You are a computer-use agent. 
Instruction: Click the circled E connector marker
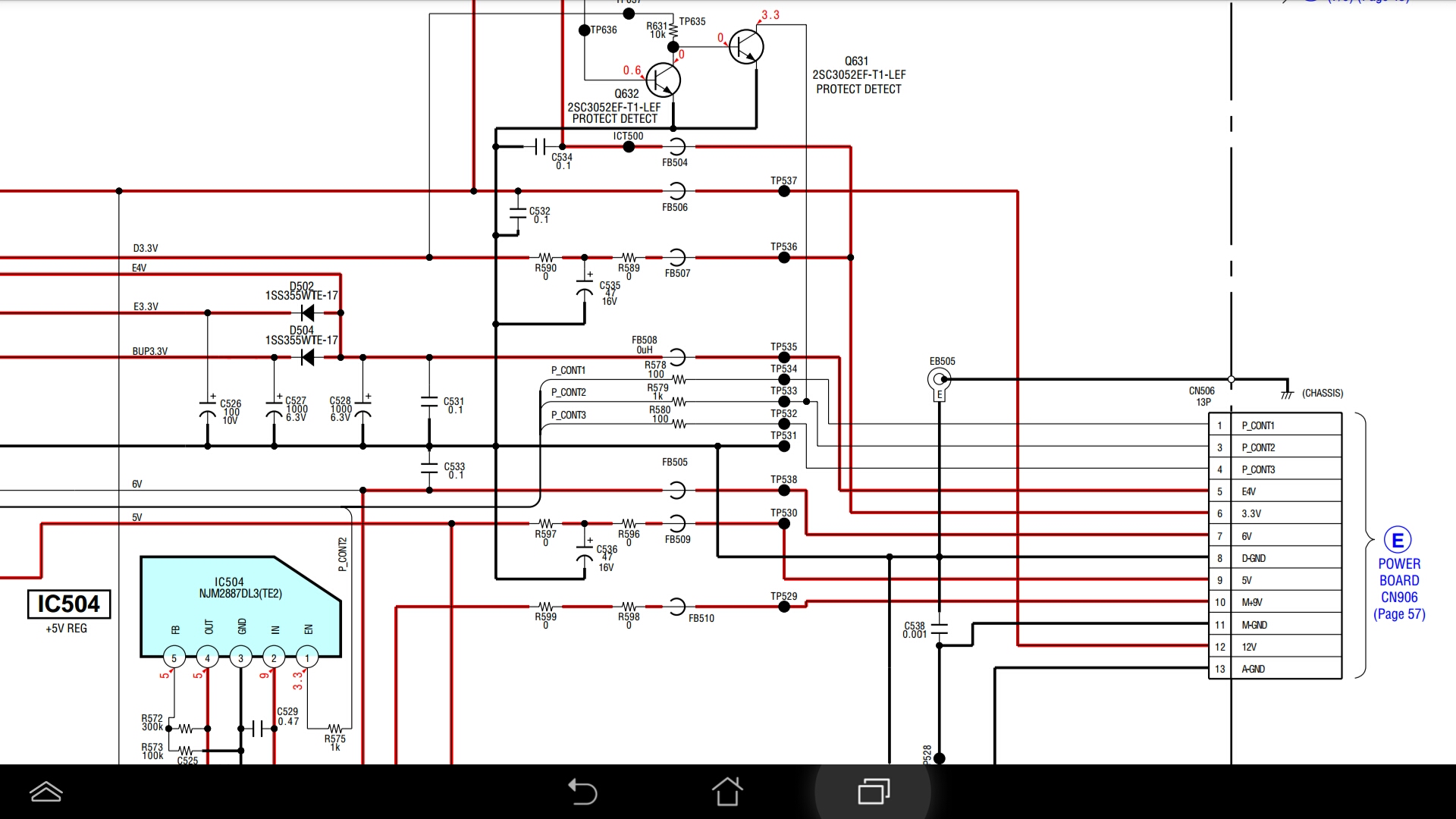pos(1398,540)
